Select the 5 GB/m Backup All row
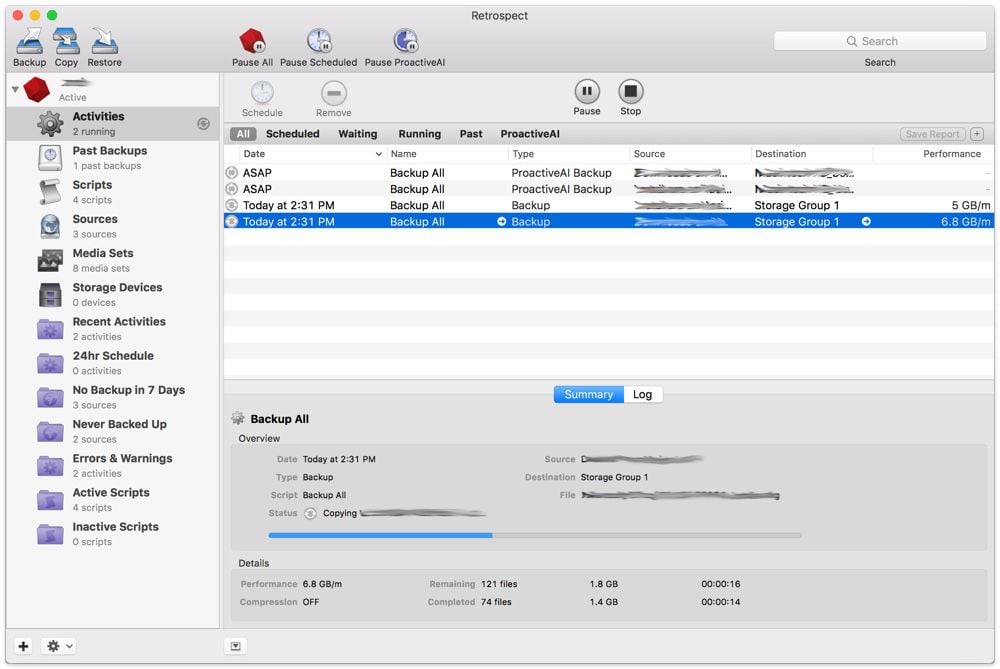This screenshot has height=669, width=1000. point(608,205)
